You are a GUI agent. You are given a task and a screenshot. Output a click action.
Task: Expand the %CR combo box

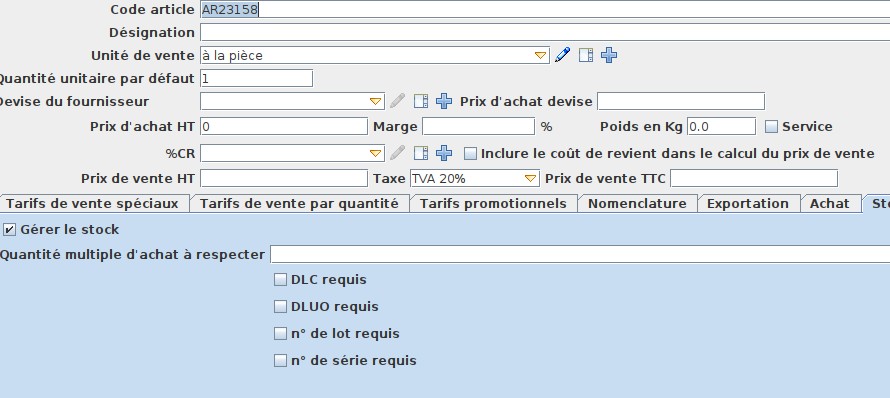376,153
